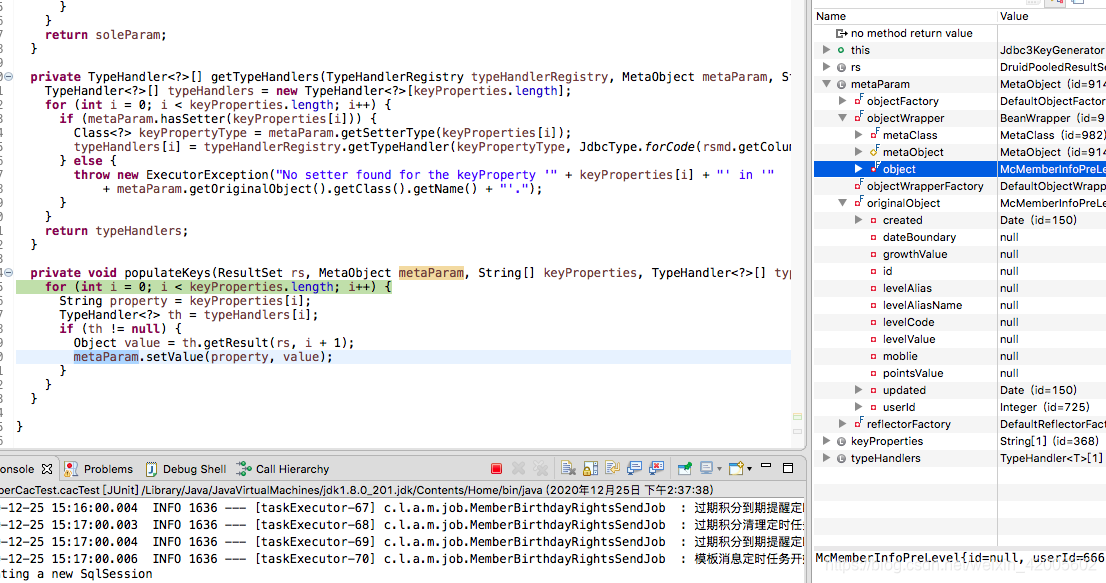The image size is (1106, 583).
Task: Click the Call Hierarchy tab icon
Action: point(244,469)
